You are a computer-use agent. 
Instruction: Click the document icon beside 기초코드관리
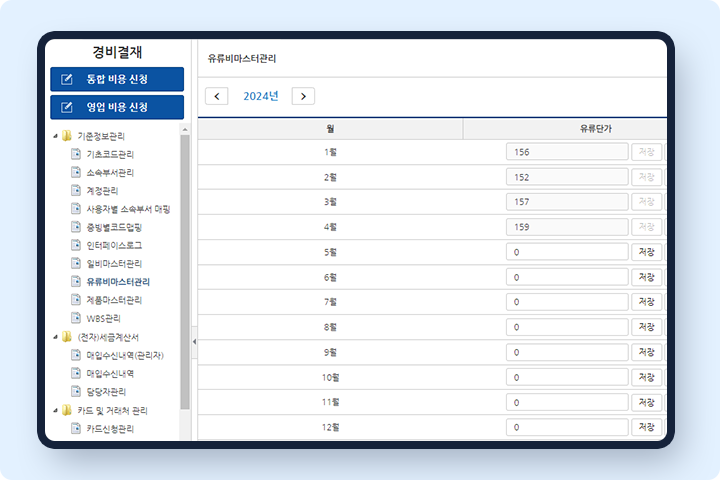tap(76, 154)
